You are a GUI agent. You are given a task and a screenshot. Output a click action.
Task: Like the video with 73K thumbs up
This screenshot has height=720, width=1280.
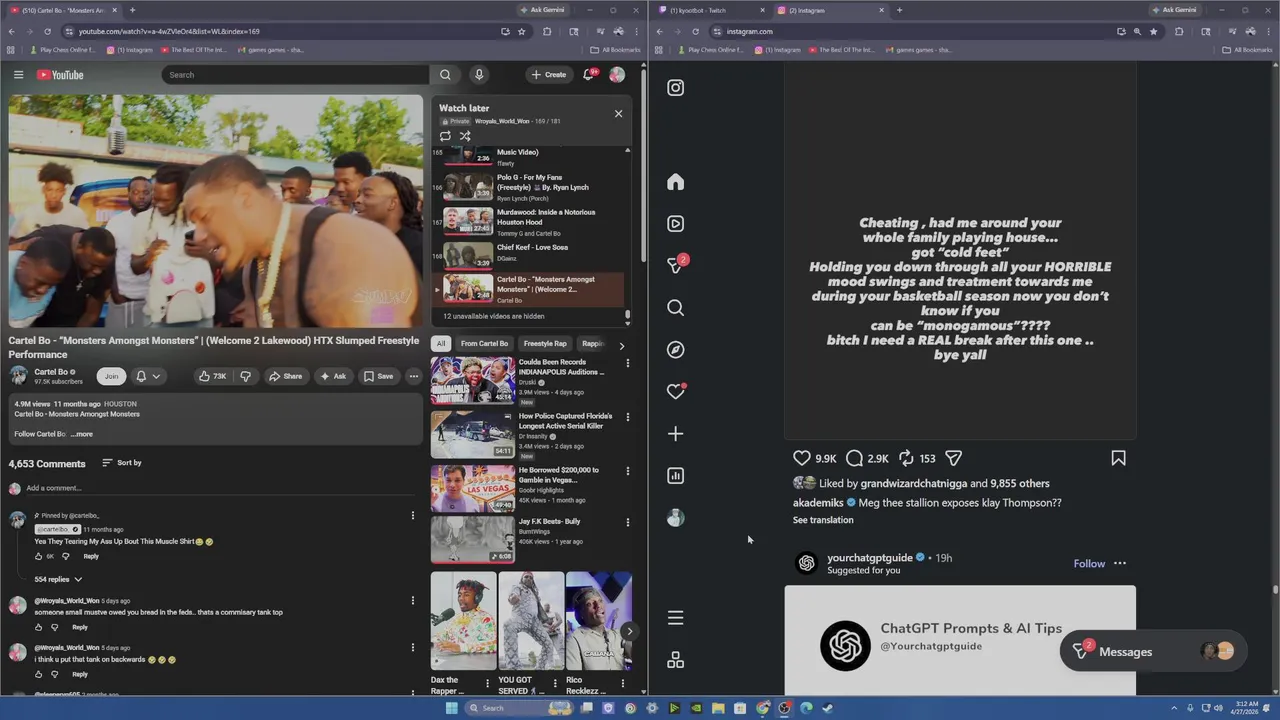point(212,376)
